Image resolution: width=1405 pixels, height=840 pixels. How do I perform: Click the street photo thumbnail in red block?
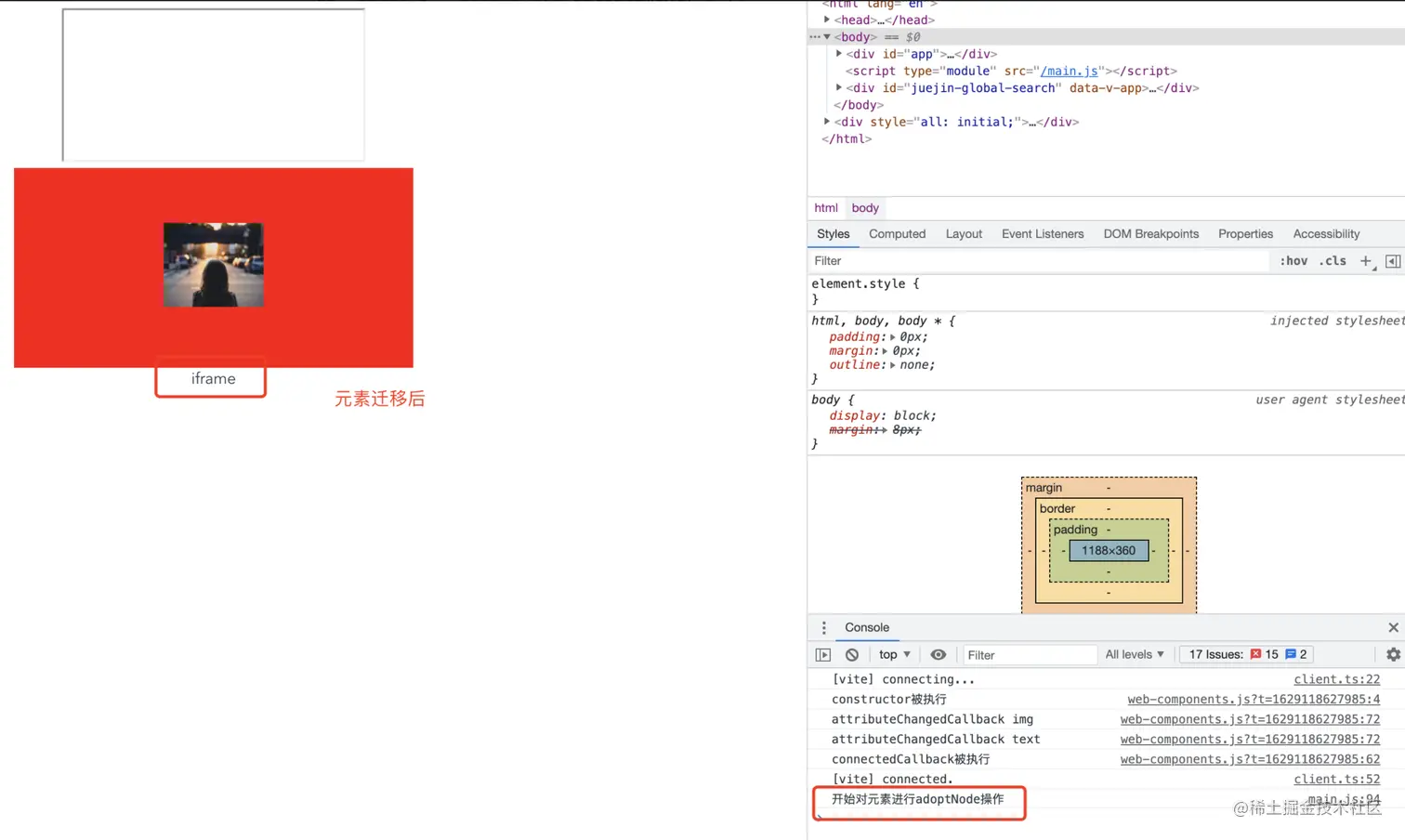coord(214,265)
